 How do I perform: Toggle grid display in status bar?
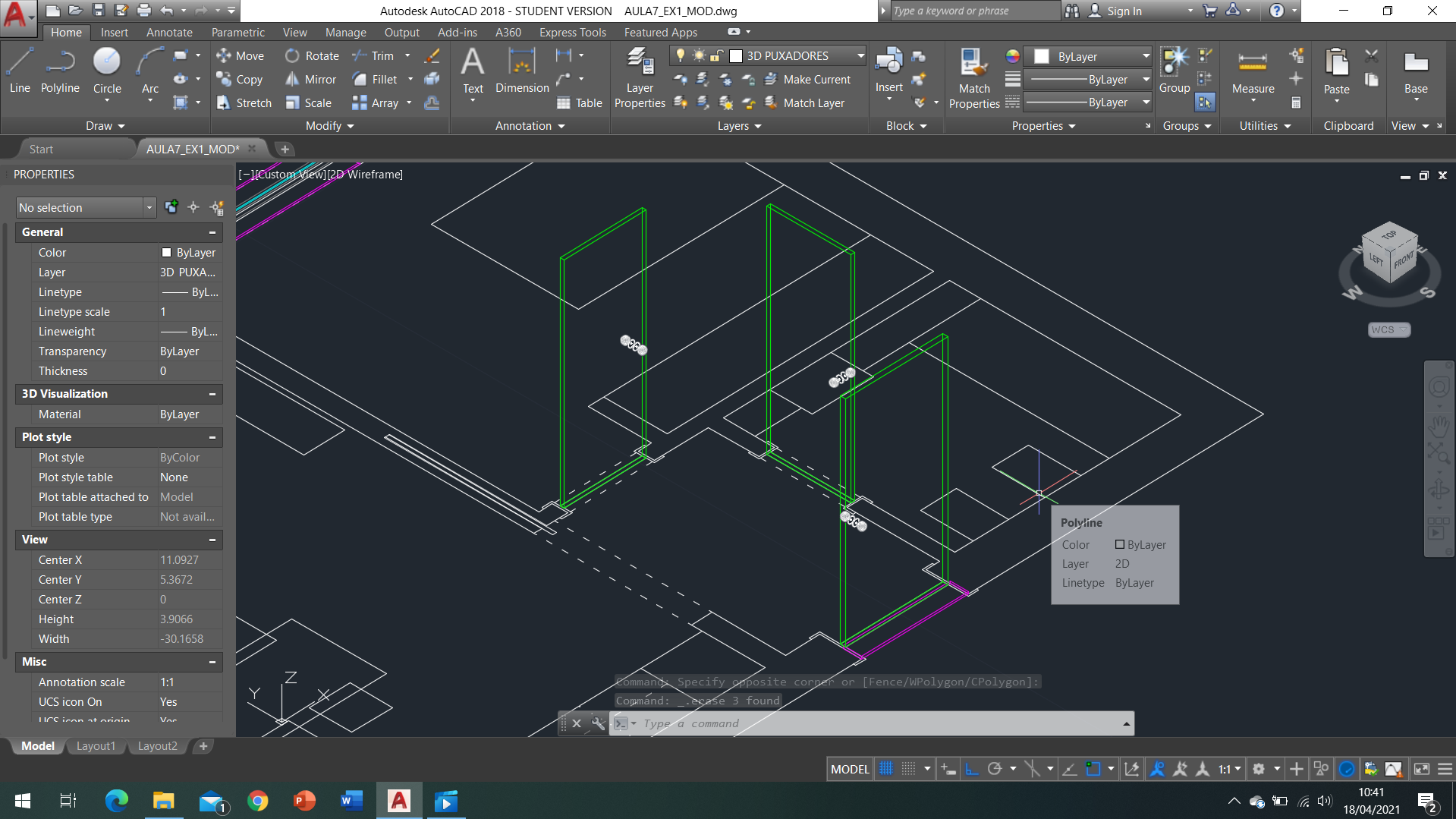coord(886,769)
